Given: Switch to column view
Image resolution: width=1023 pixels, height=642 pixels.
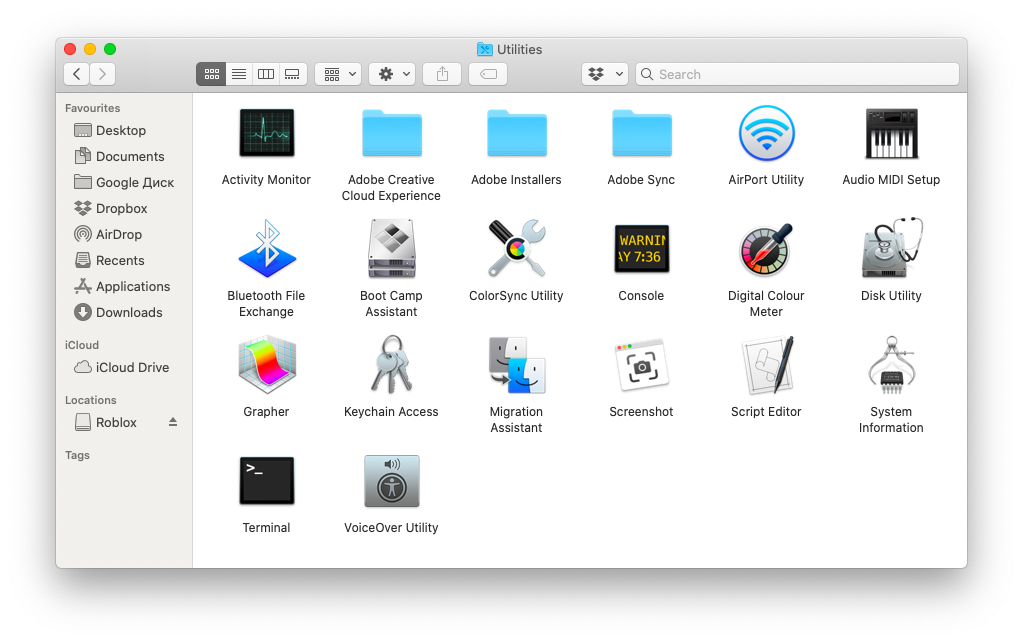Looking at the screenshot, I should 266,74.
